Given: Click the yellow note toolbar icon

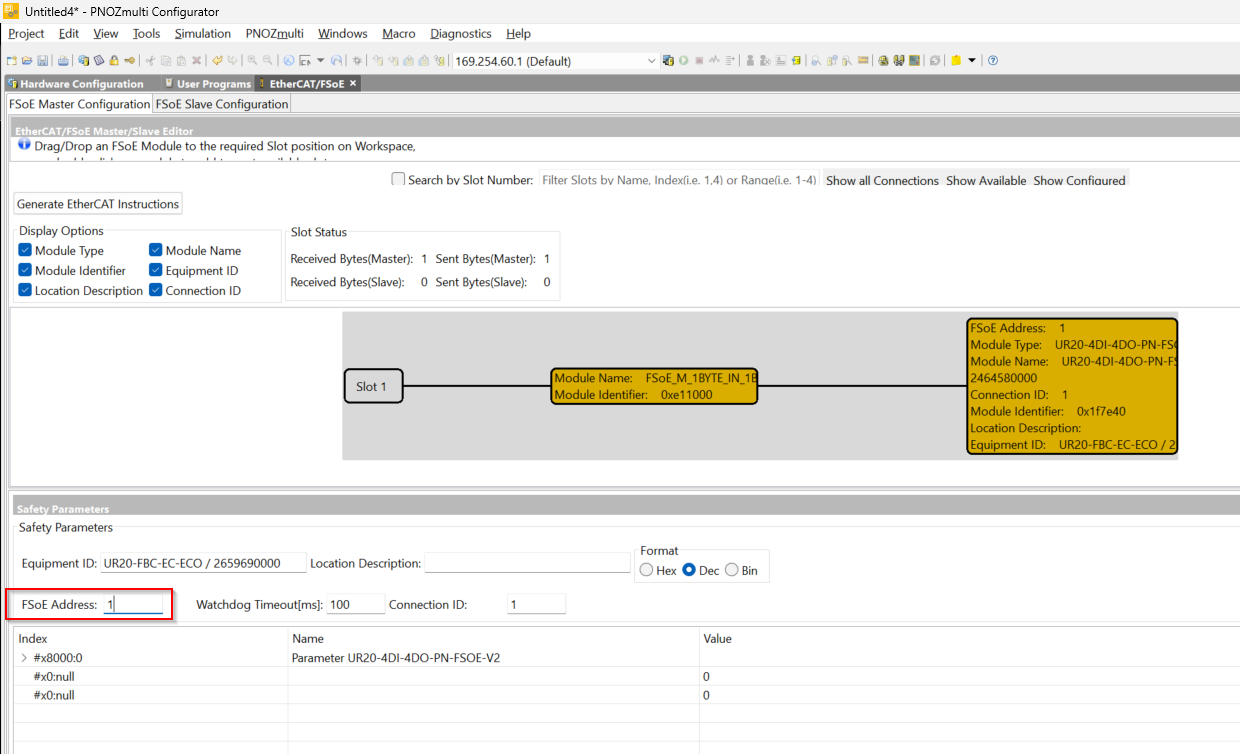Looking at the screenshot, I should (956, 60).
